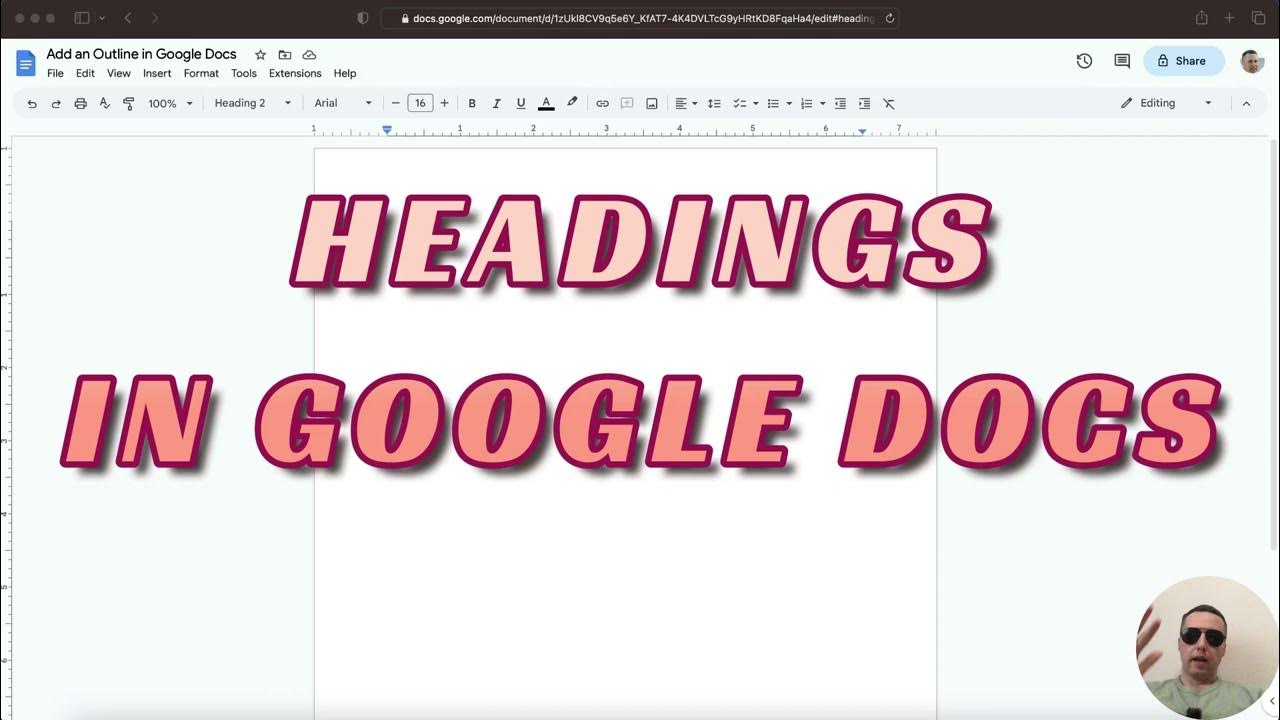Viewport: 1280px width, 720px height.
Task: Undo the last action
Action: pyautogui.click(x=32, y=103)
